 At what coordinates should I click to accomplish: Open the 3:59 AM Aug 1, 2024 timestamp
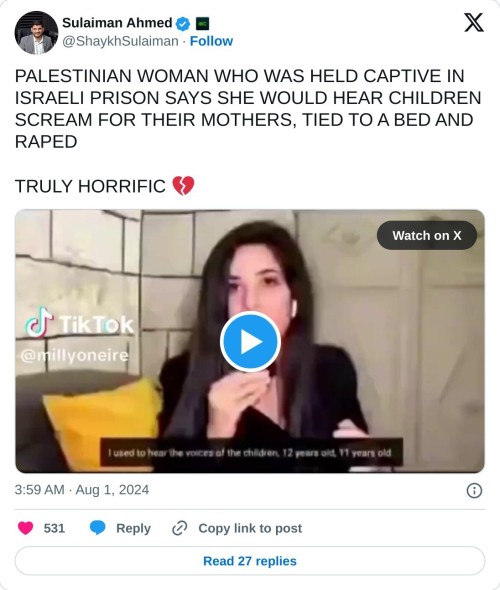(82, 490)
